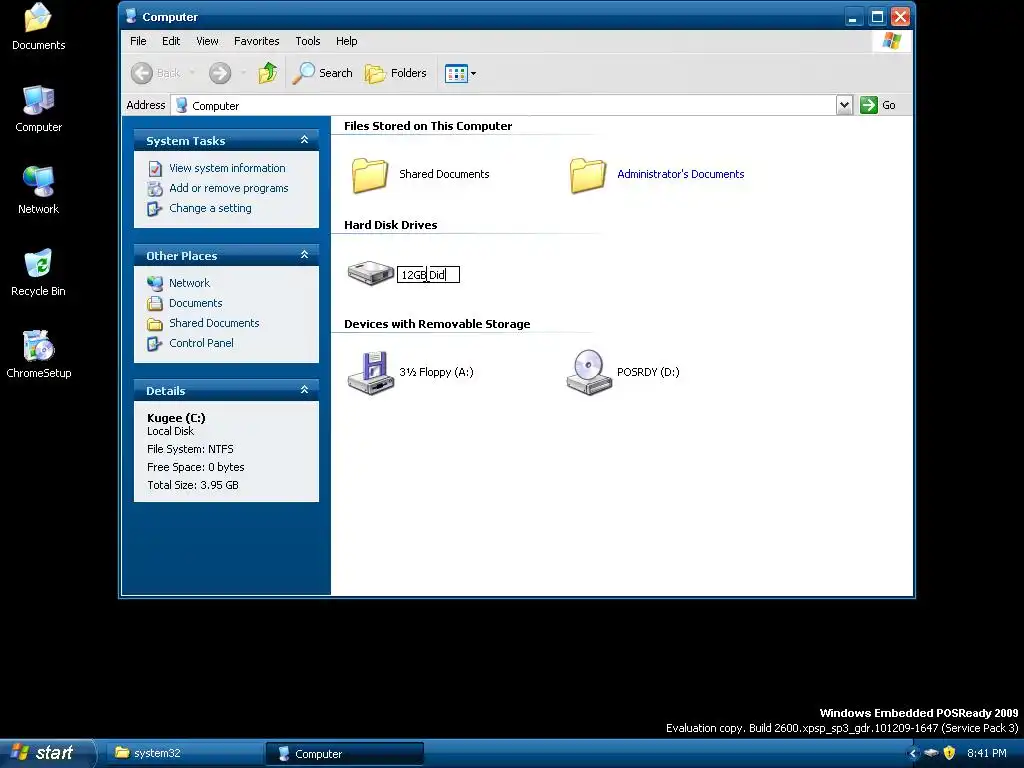The height and width of the screenshot is (768, 1024).
Task: Click the taskbar clock showing 8:41 PM
Action: click(986, 754)
